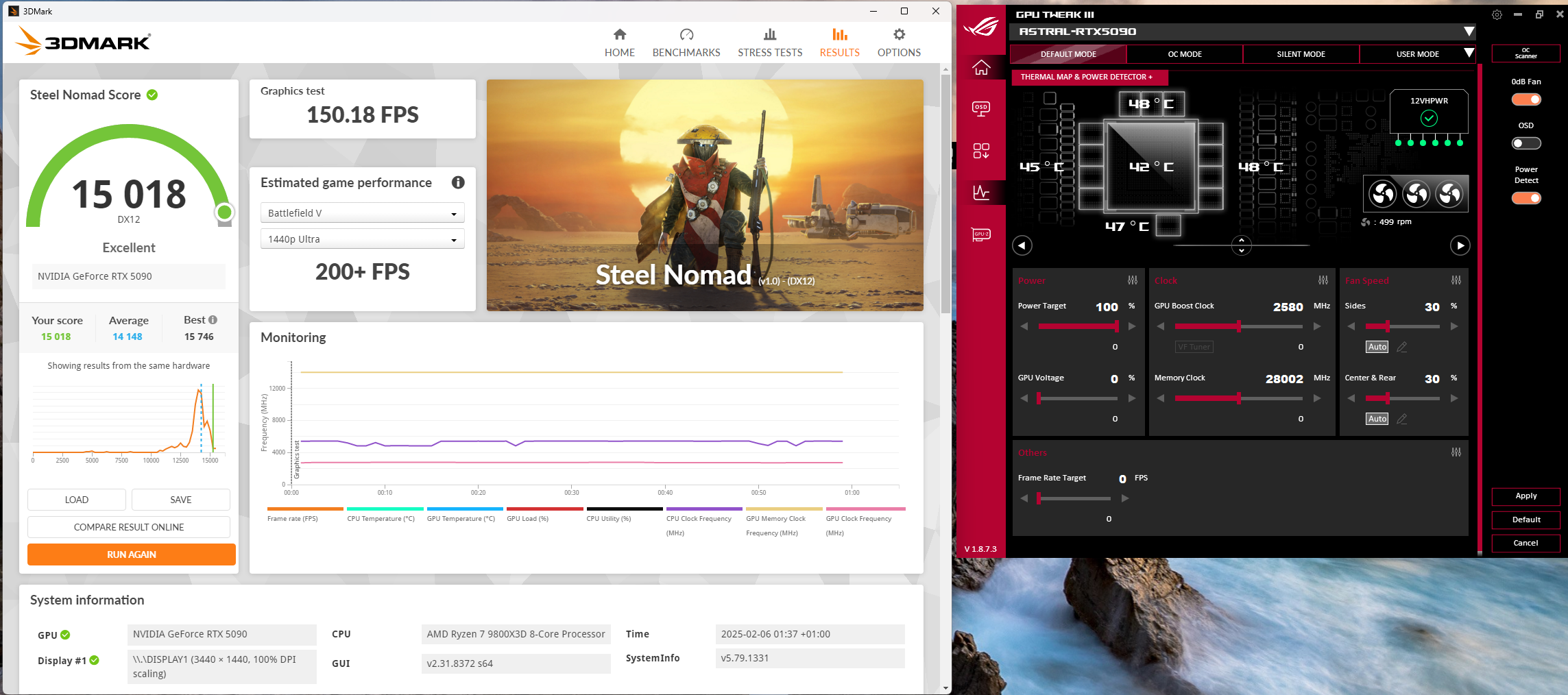Collapse thermal map with up/down expander

click(1242, 245)
